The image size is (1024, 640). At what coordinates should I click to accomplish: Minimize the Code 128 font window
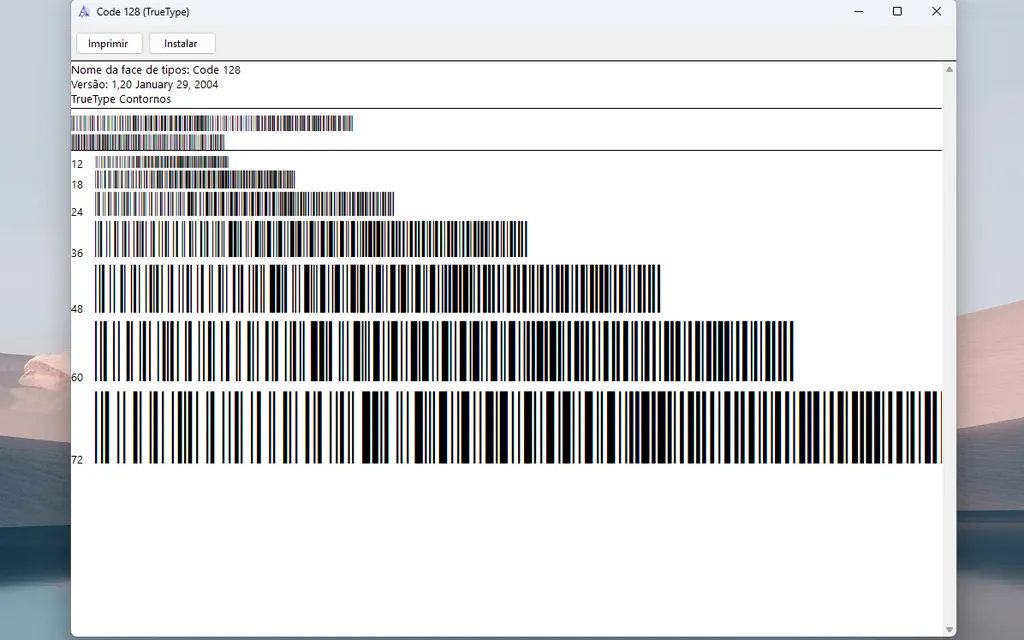pos(859,11)
